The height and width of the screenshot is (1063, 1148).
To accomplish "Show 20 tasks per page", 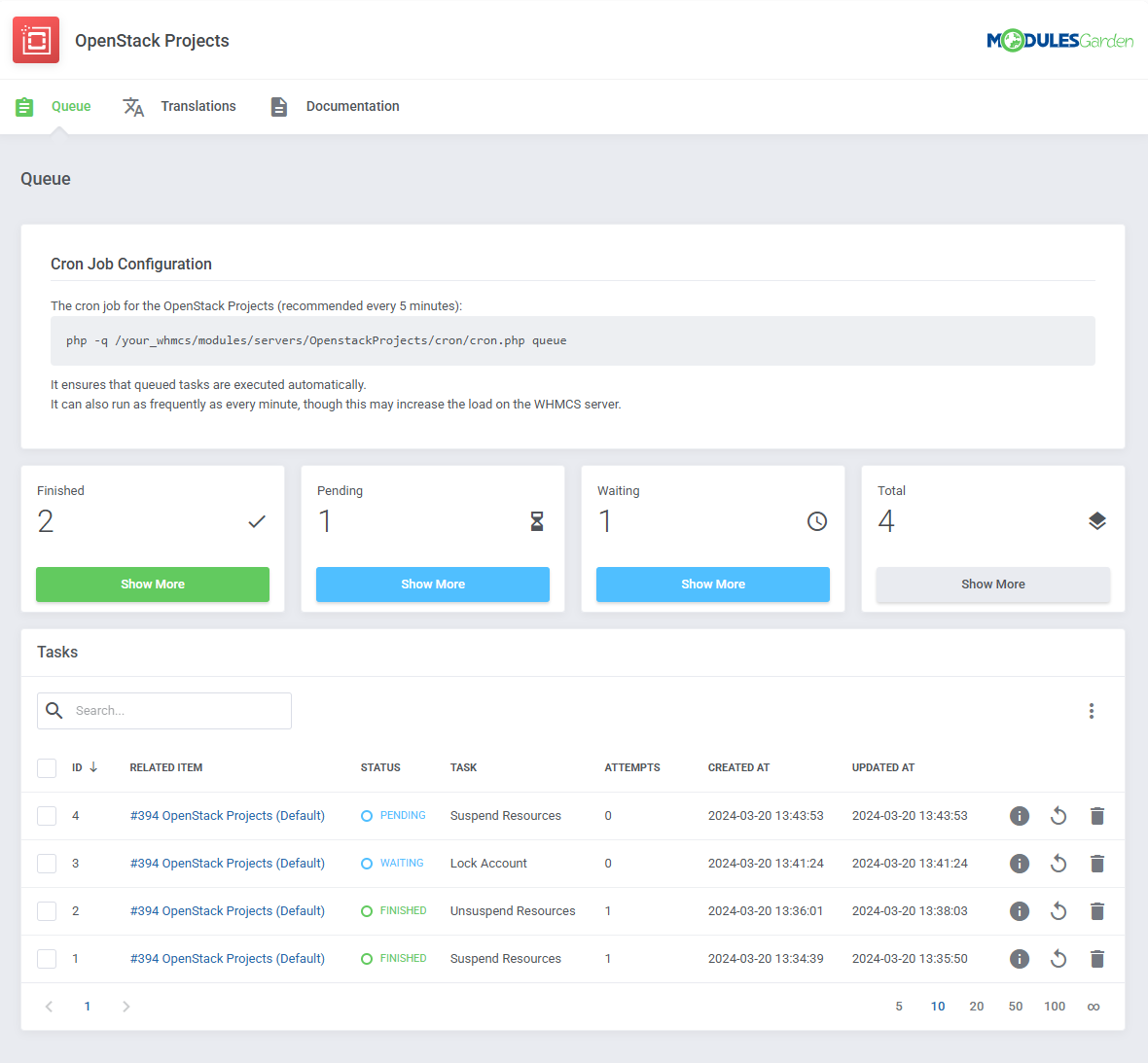I will (977, 1007).
